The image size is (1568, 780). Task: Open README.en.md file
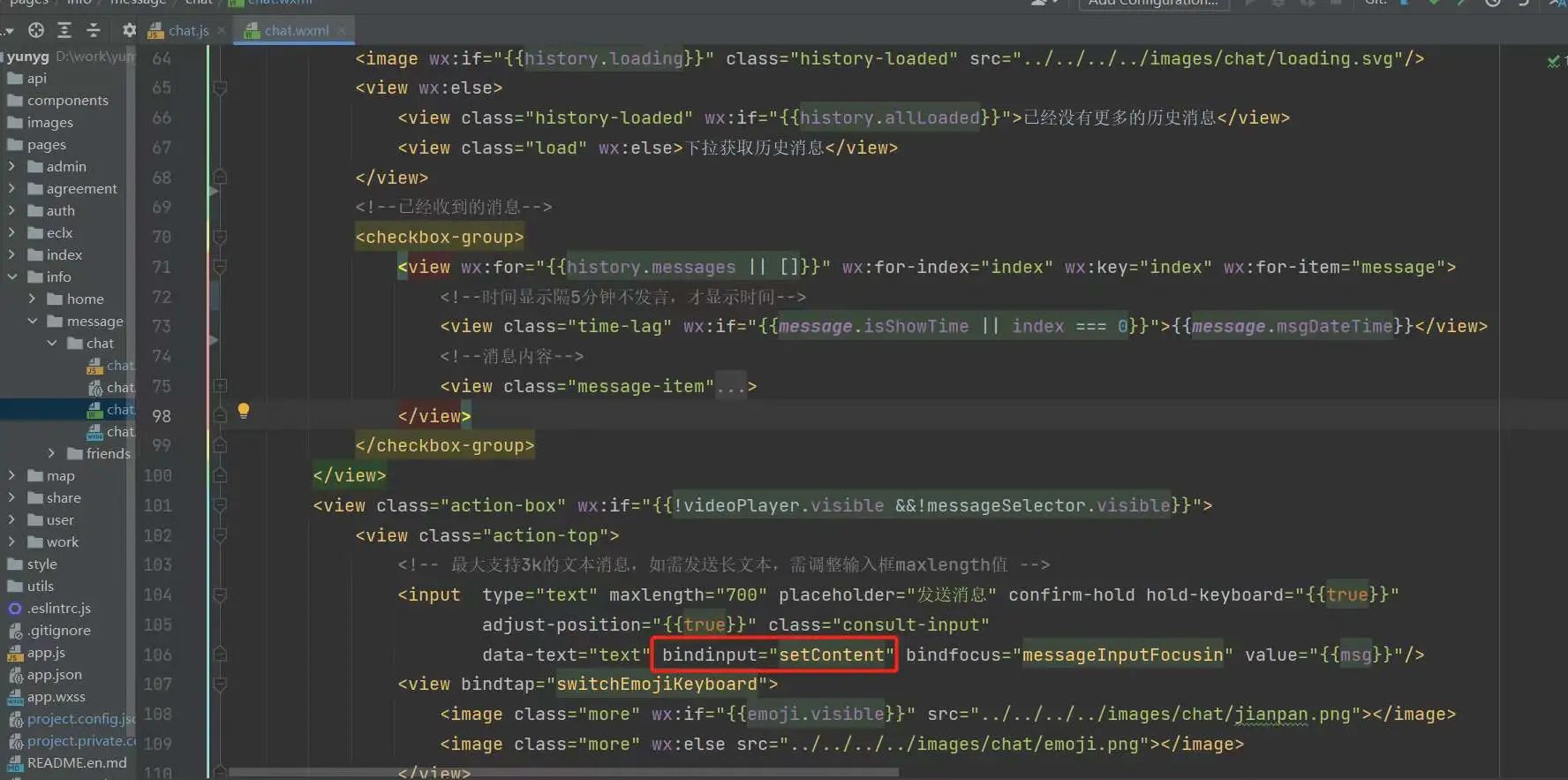[67, 762]
